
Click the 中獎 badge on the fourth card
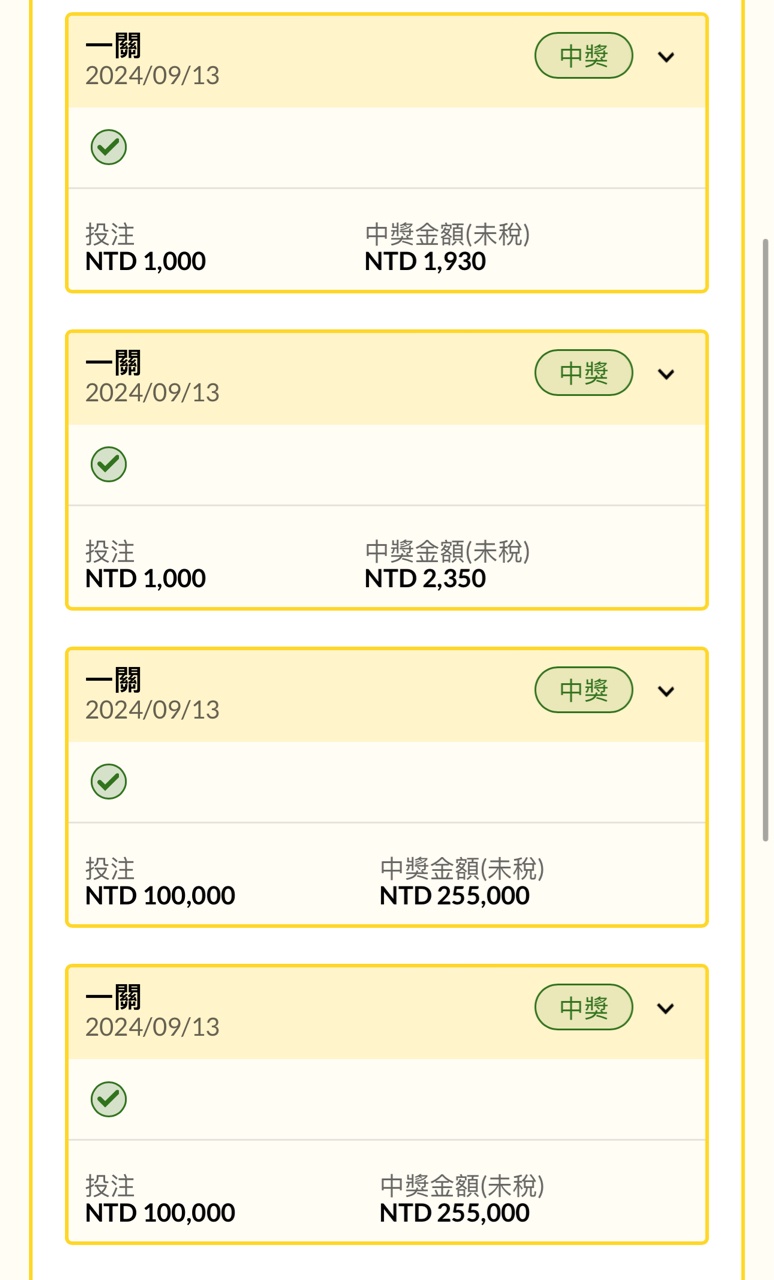584,1007
